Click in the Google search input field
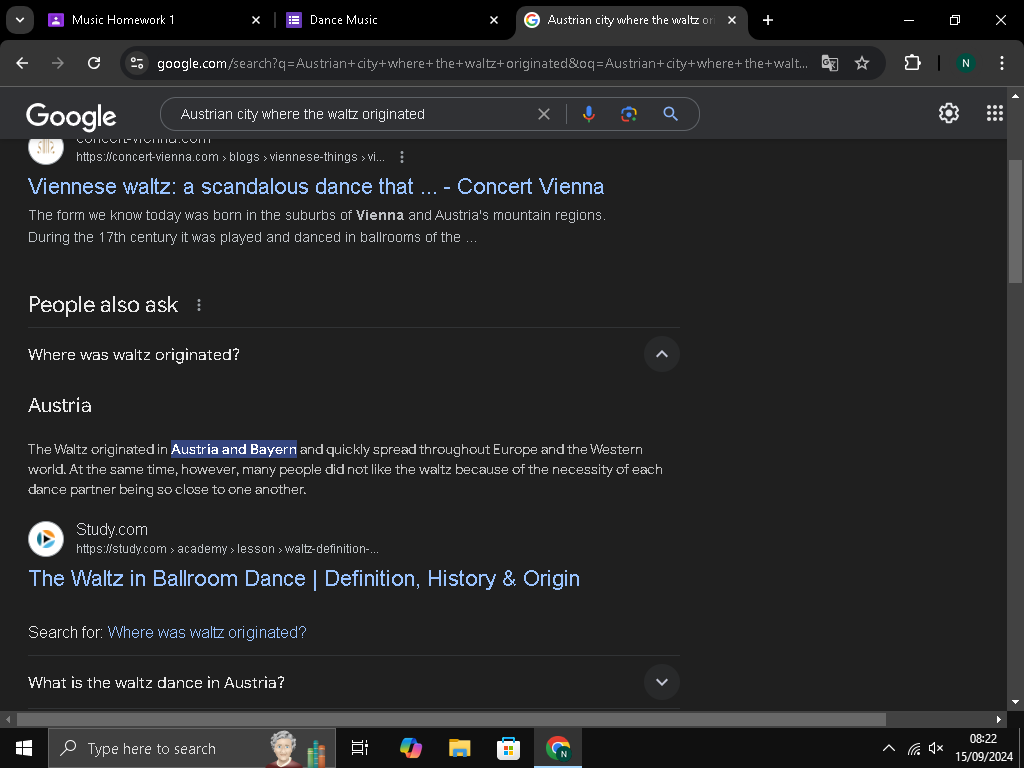 tap(353, 114)
